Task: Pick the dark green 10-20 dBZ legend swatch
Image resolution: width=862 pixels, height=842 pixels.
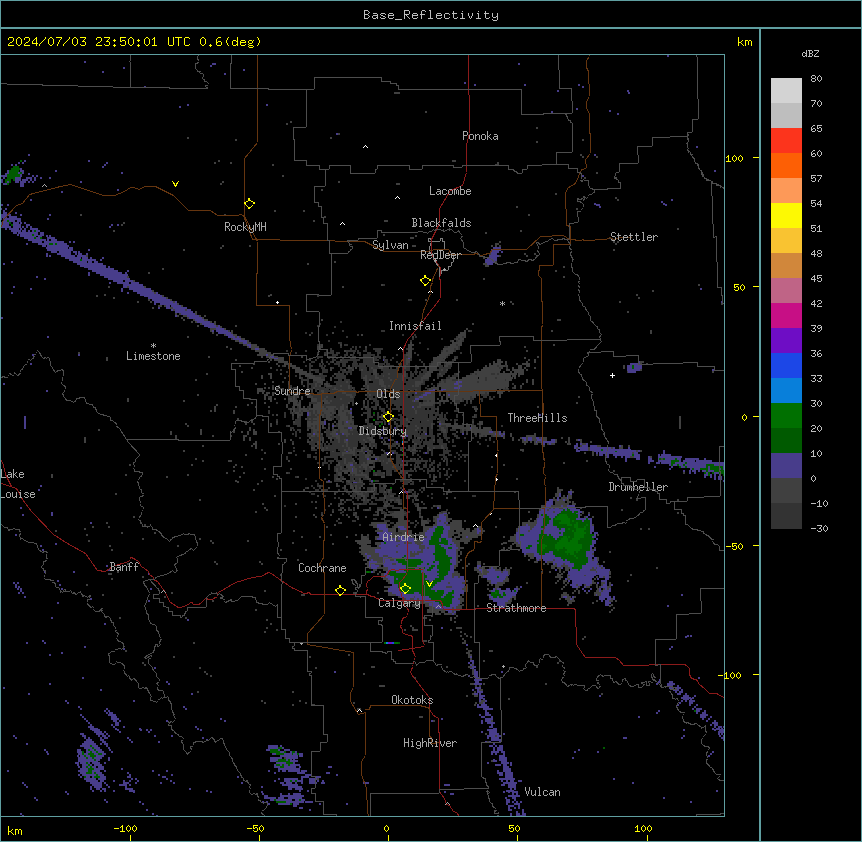Action: pos(786,441)
